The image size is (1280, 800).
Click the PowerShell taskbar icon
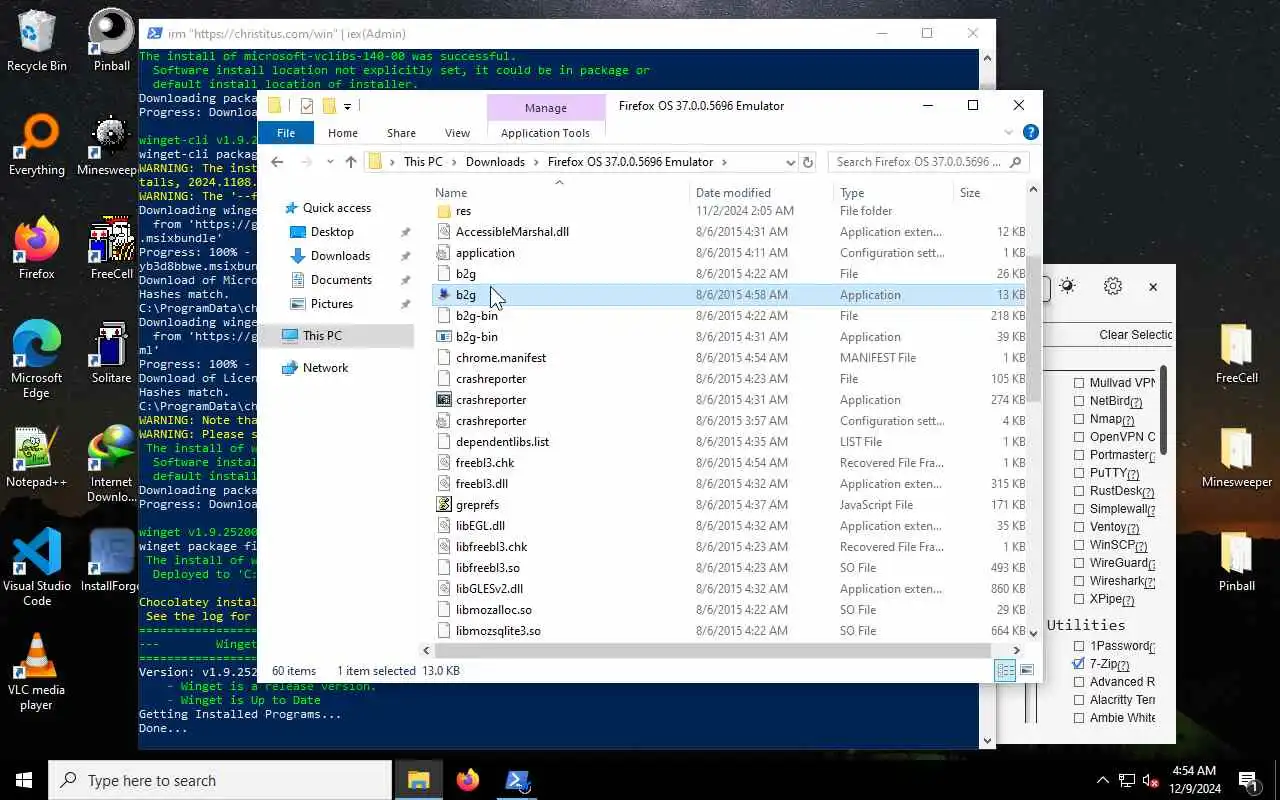click(x=518, y=780)
